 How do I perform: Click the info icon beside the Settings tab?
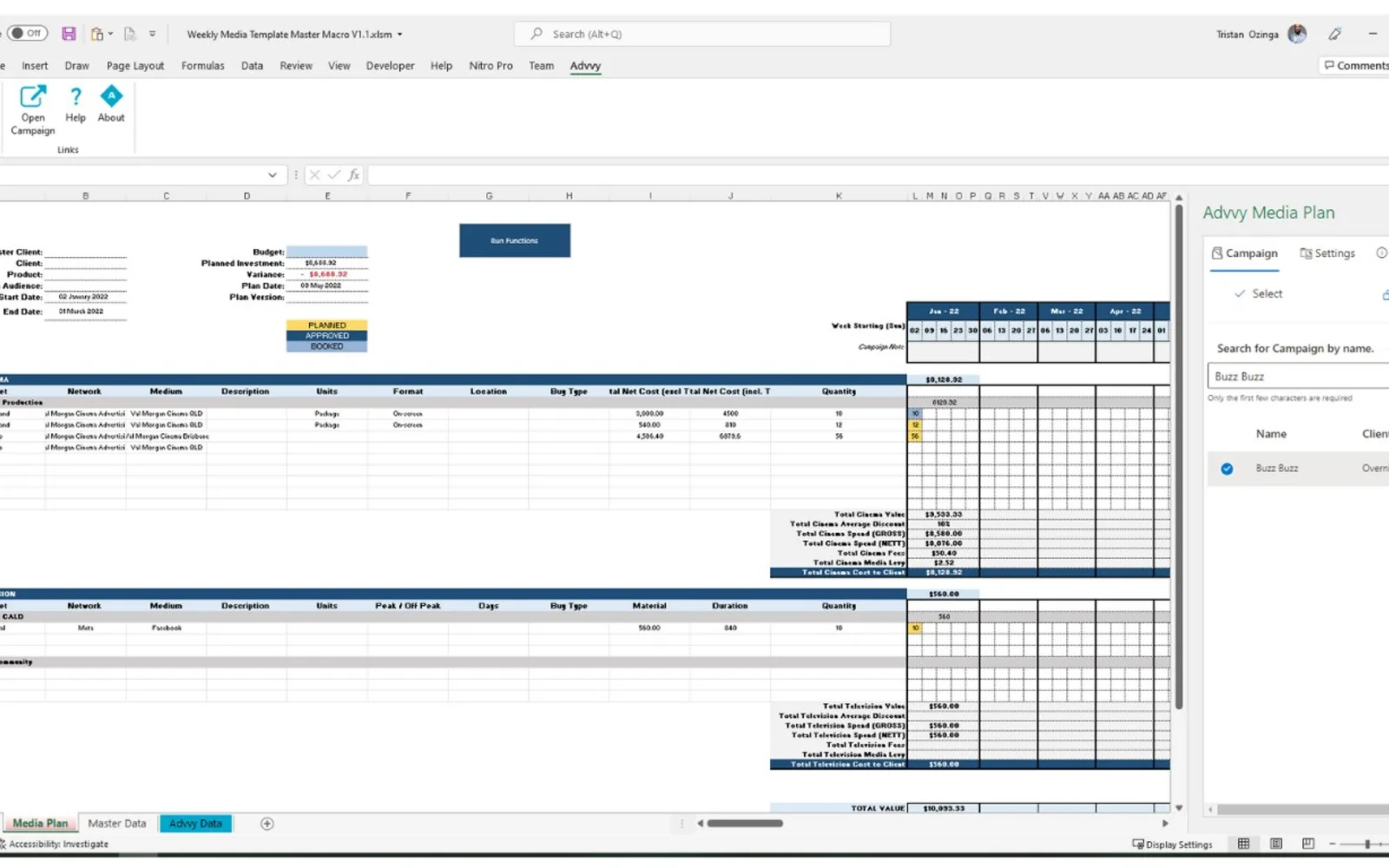pos(1381,253)
